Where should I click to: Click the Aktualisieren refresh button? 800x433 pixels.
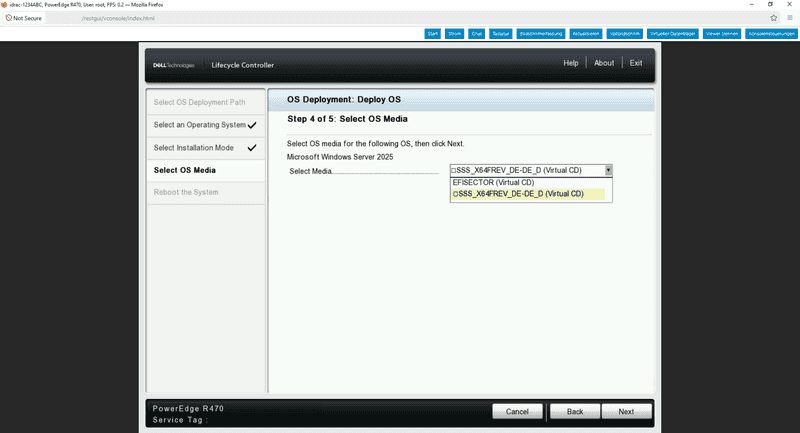[x=586, y=34]
